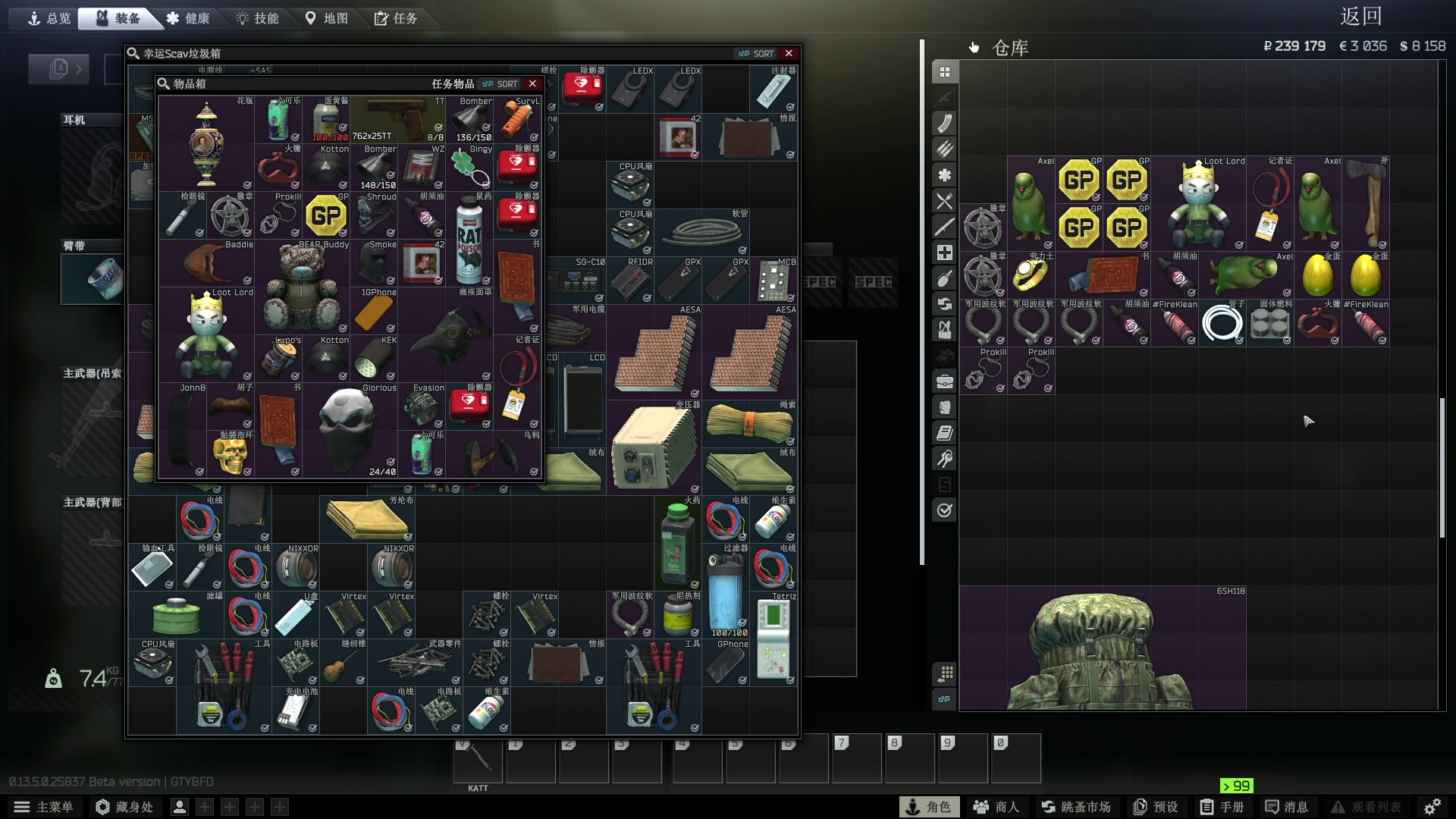Open the 任务 tab
The image size is (1456, 819).
point(396,18)
